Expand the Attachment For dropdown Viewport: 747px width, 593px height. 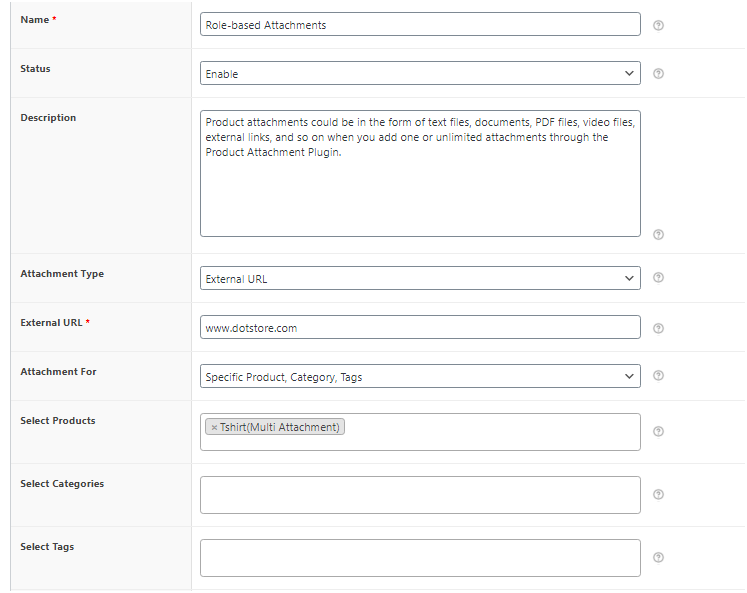pyautogui.click(x=419, y=377)
